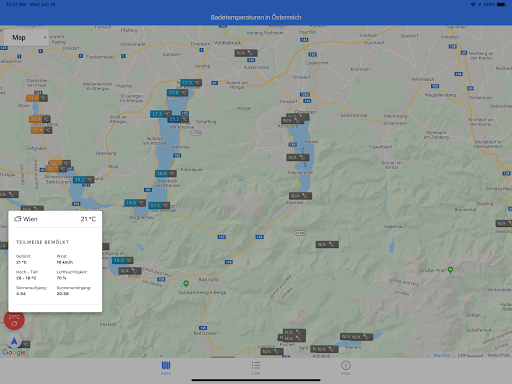Select the 15.2 °C lake marker
The height and width of the screenshot is (384, 512).
coord(178,119)
